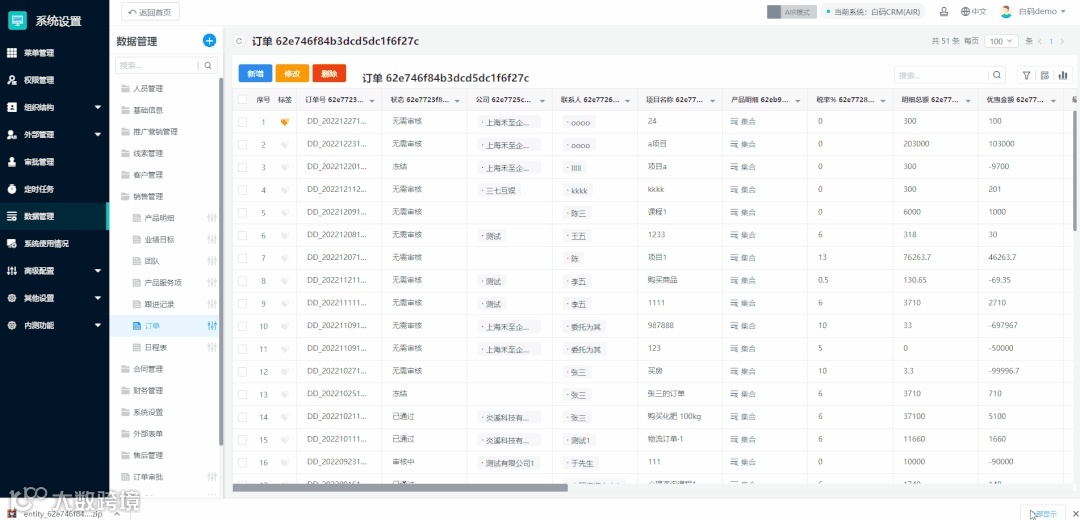Open the 100 per-page dropdown
Screen dimensions: 1080x520
(1001, 41)
